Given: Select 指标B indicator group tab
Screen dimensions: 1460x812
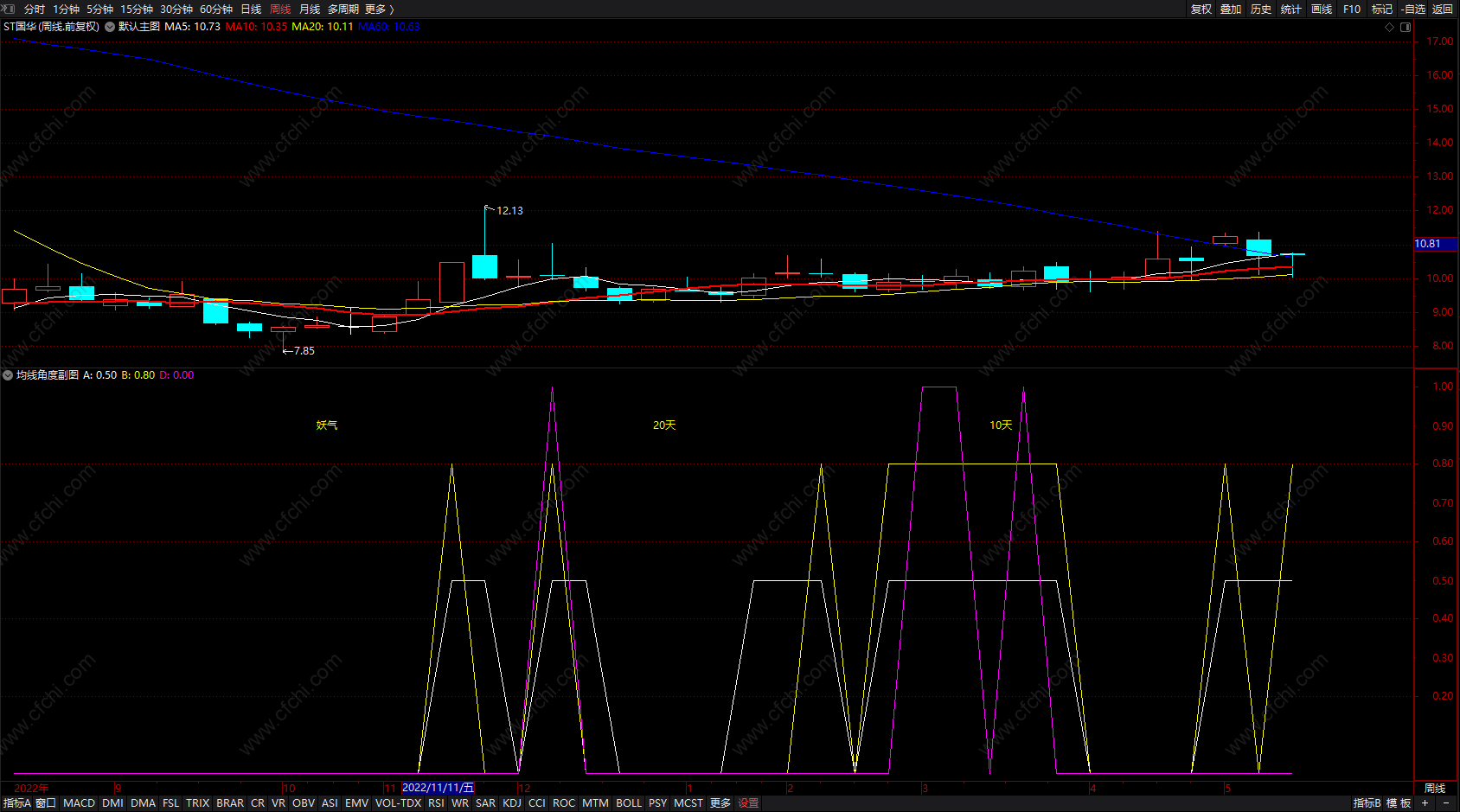Looking at the screenshot, I should 1367,803.
